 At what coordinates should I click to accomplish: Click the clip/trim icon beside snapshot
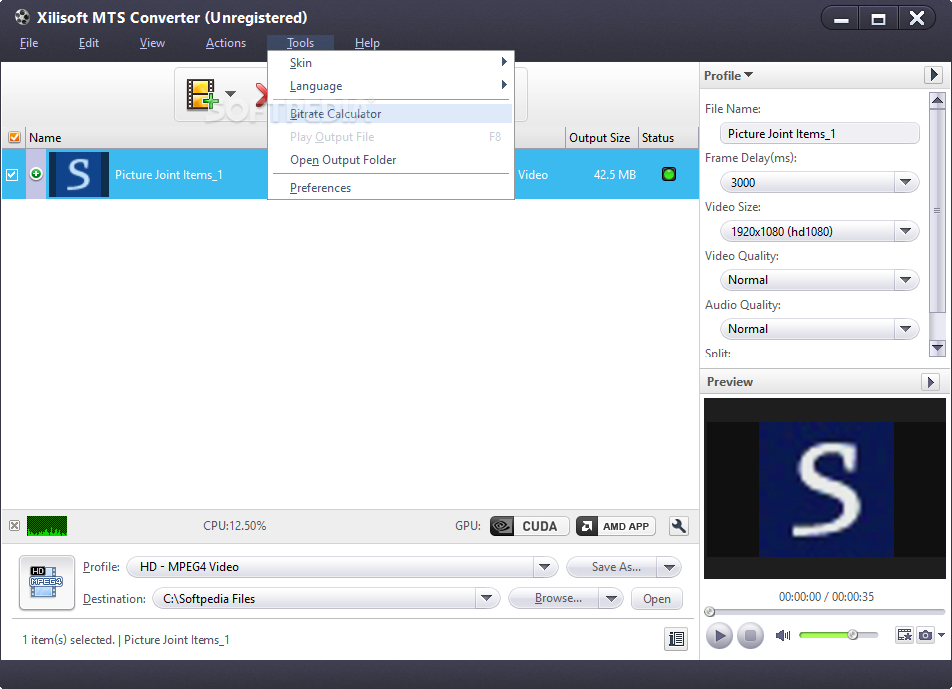(x=905, y=635)
